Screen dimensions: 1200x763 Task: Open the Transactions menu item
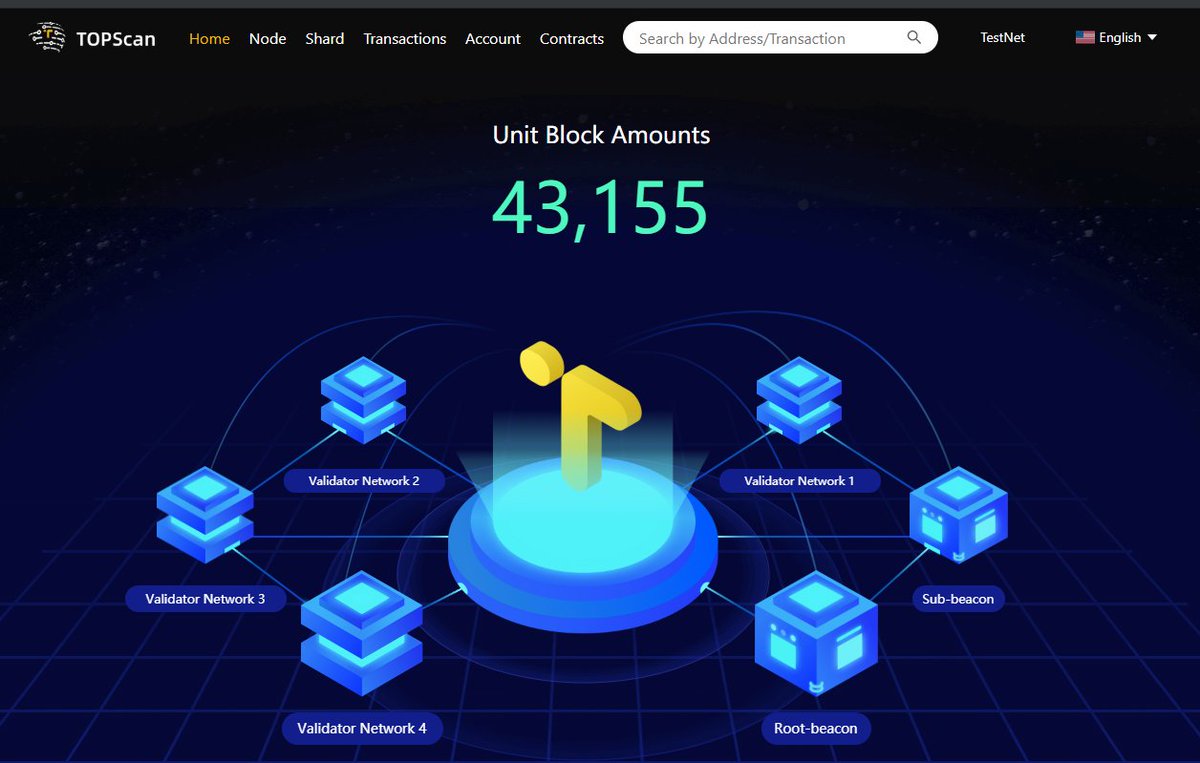click(405, 39)
